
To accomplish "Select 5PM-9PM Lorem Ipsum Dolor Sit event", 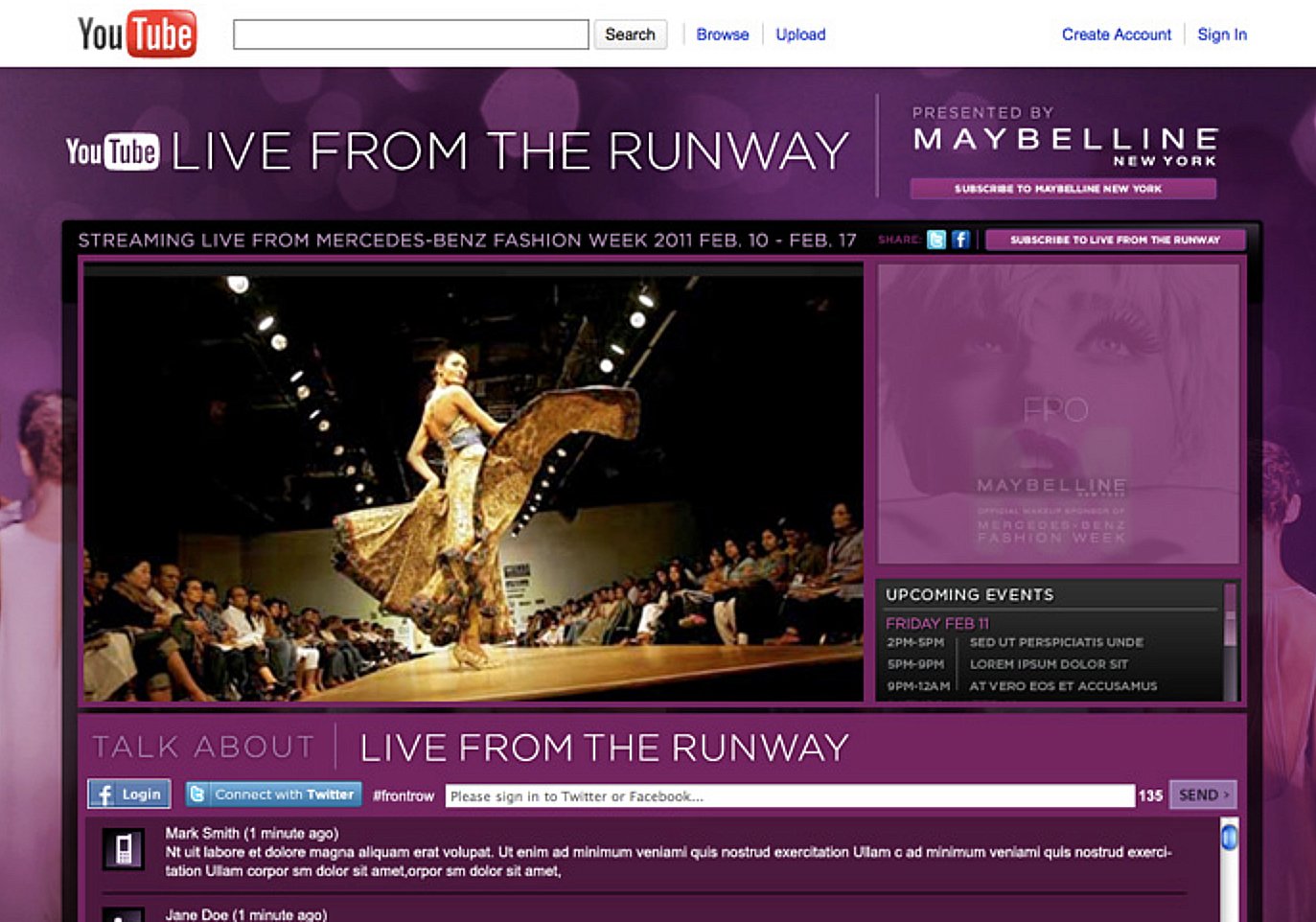I will point(1007,664).
